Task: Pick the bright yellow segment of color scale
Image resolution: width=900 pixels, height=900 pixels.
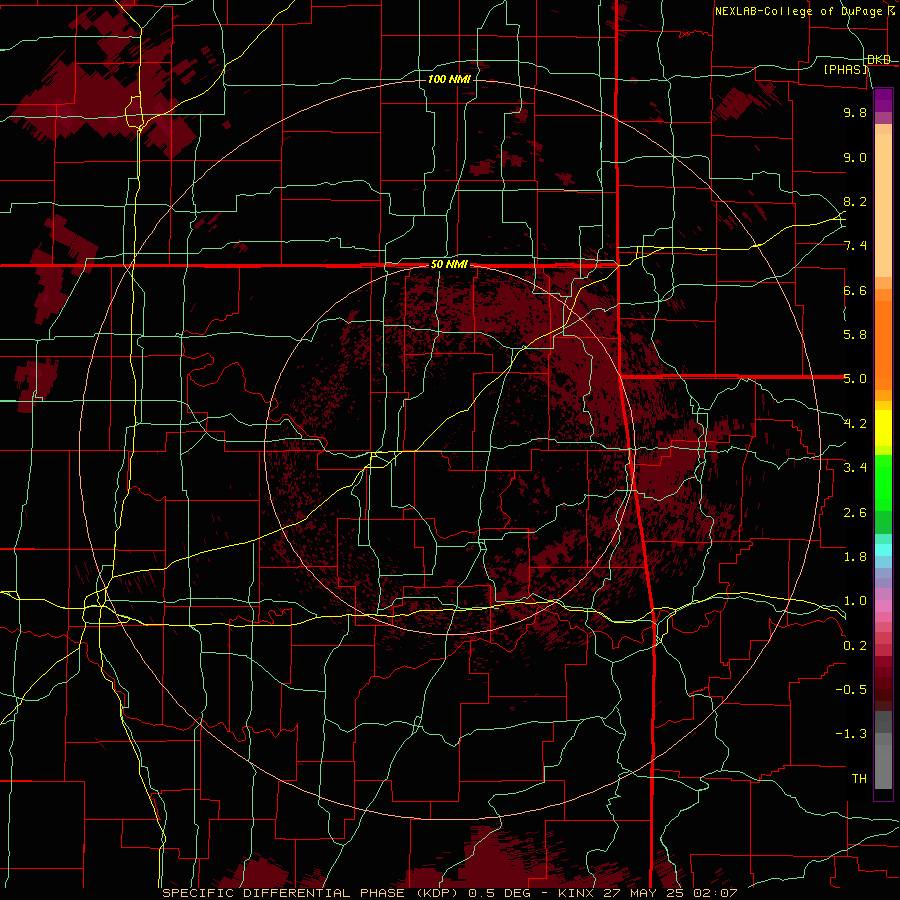Action: (x=883, y=428)
